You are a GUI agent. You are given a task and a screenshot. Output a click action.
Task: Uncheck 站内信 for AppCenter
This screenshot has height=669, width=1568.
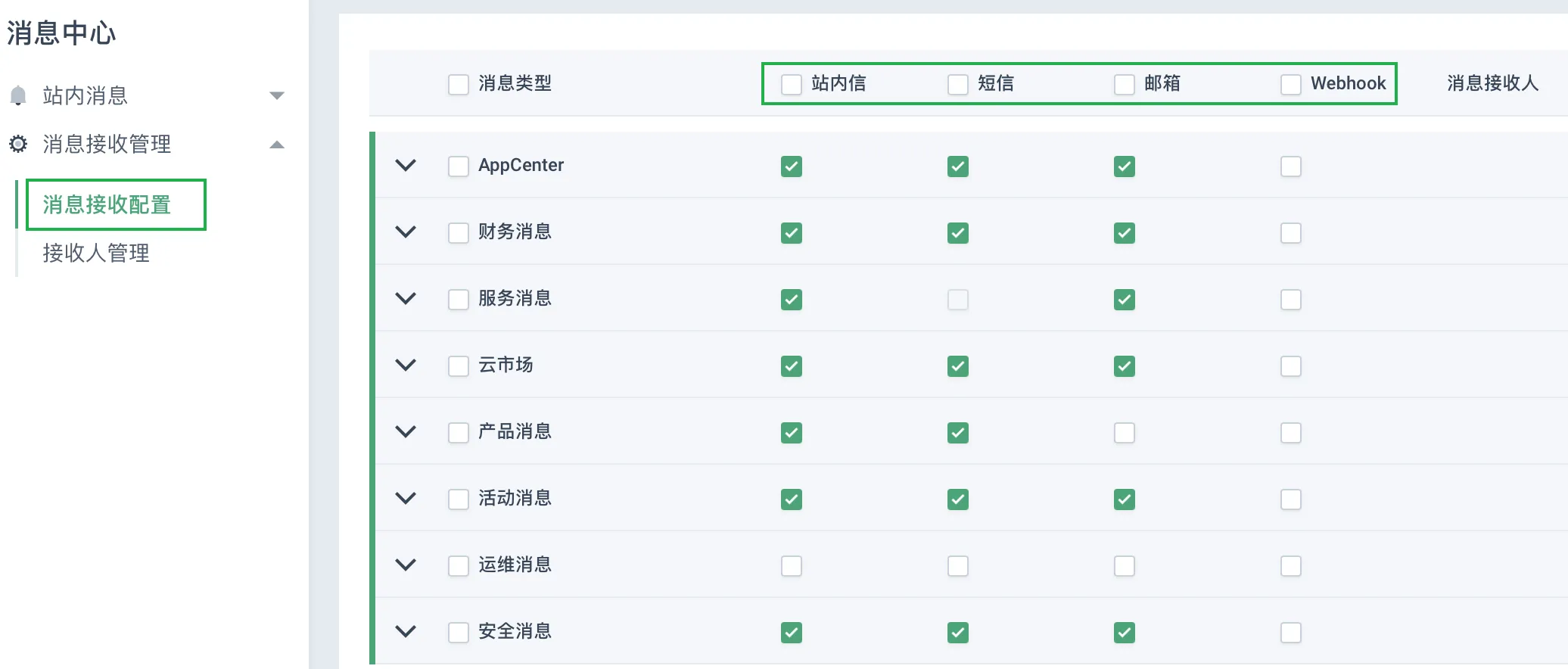coord(792,166)
